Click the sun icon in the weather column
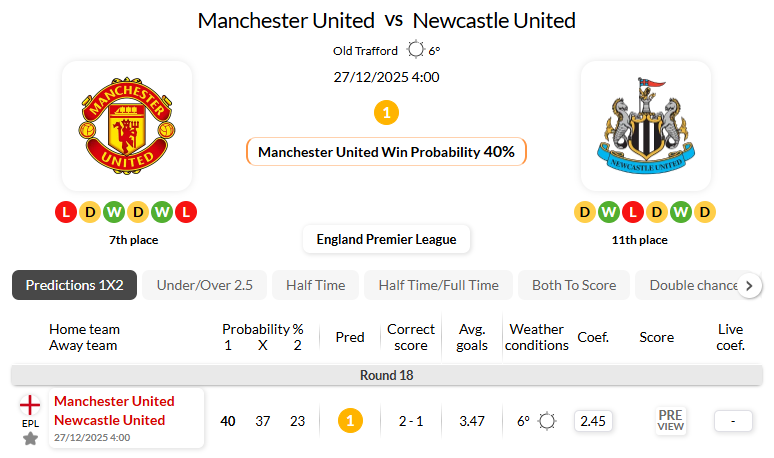774x458 pixels. [547, 421]
